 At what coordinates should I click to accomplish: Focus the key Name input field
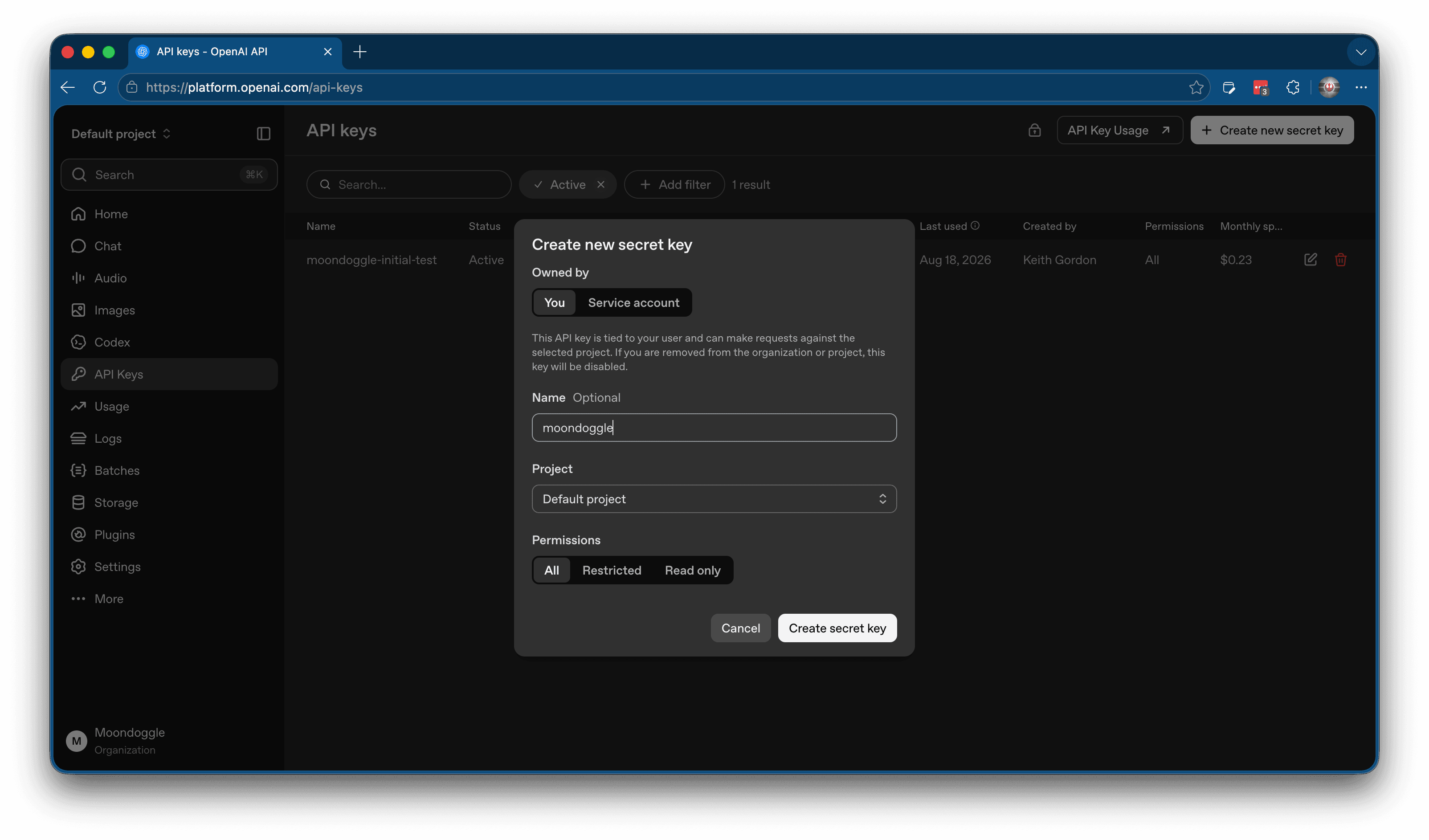click(x=714, y=428)
